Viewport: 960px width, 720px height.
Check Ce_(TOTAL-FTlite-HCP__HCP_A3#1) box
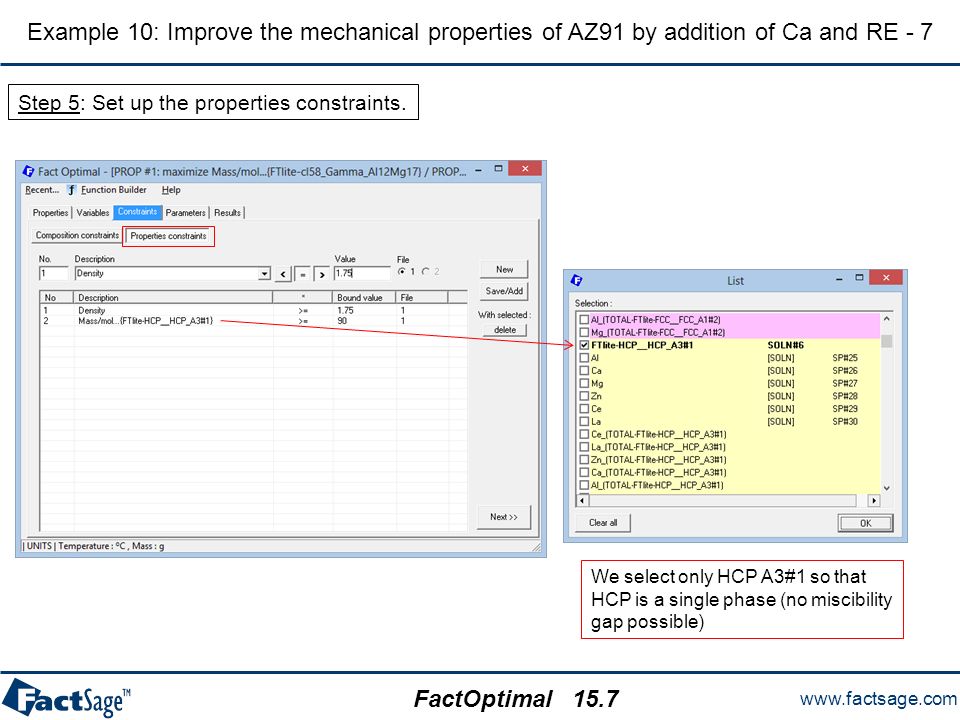tap(584, 434)
